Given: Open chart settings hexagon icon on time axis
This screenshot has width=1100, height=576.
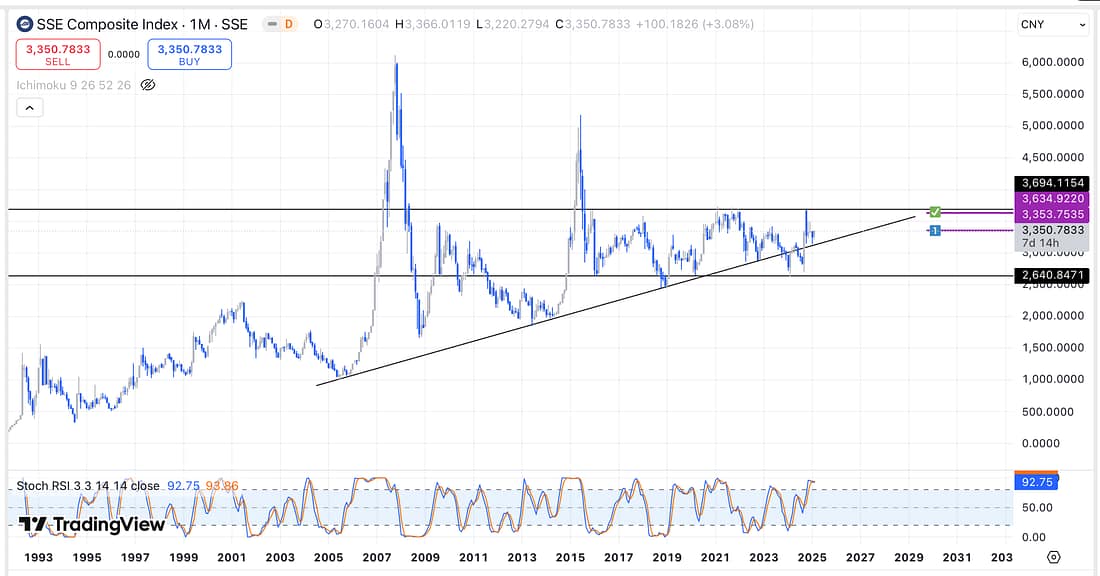Looking at the screenshot, I should [1053, 557].
